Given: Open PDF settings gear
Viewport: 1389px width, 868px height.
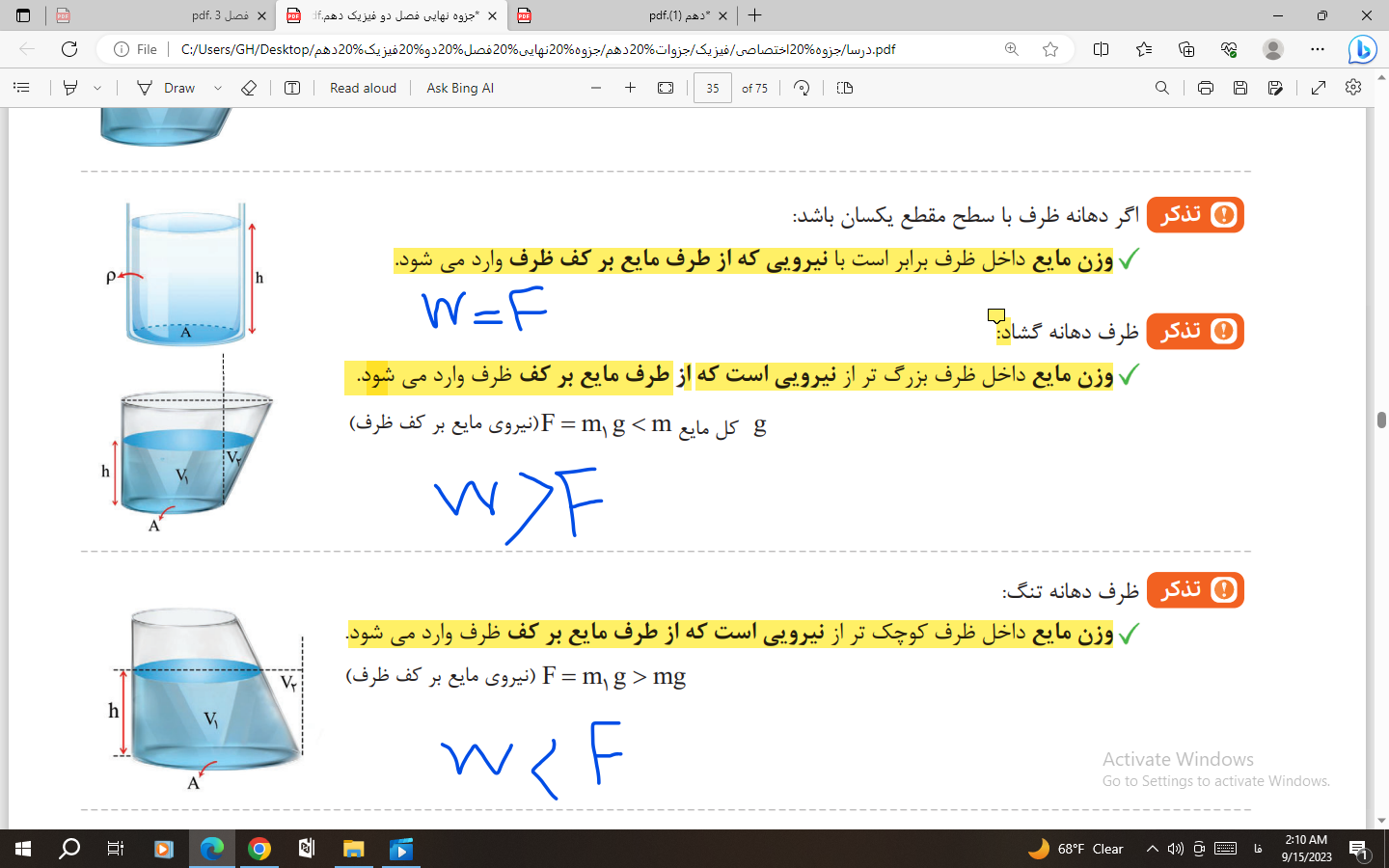Looking at the screenshot, I should pyautogui.click(x=1353, y=88).
